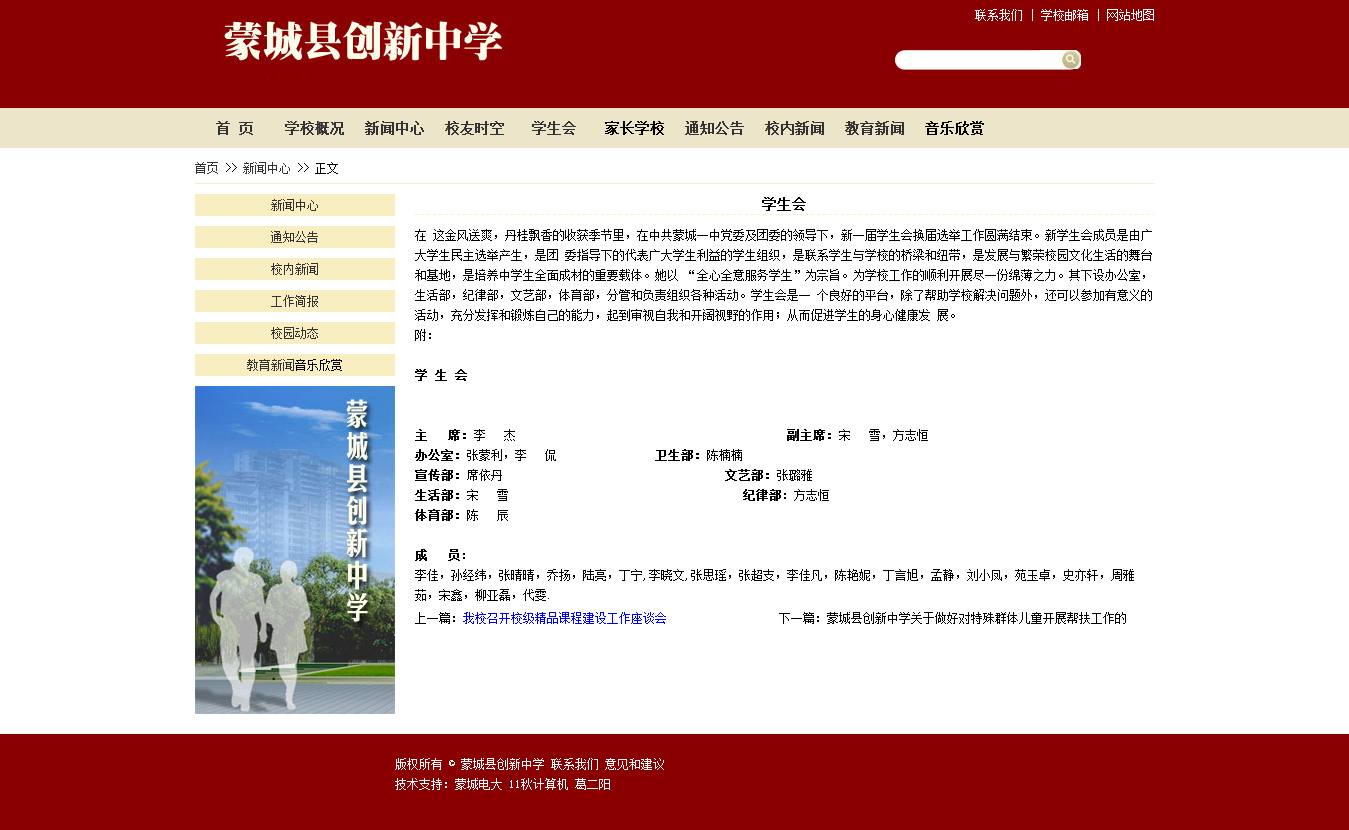Go to 首页 in navigation bar

[235, 128]
